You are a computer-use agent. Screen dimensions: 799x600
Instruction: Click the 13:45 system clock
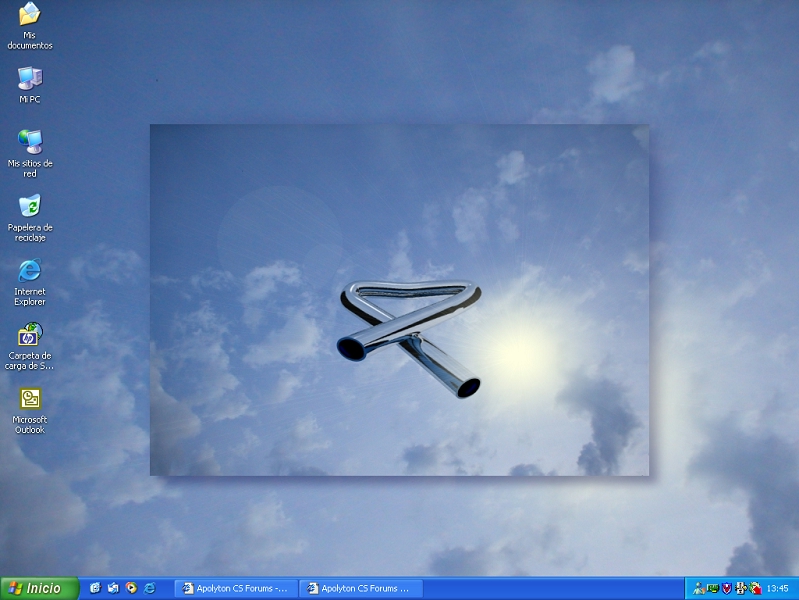point(777,588)
